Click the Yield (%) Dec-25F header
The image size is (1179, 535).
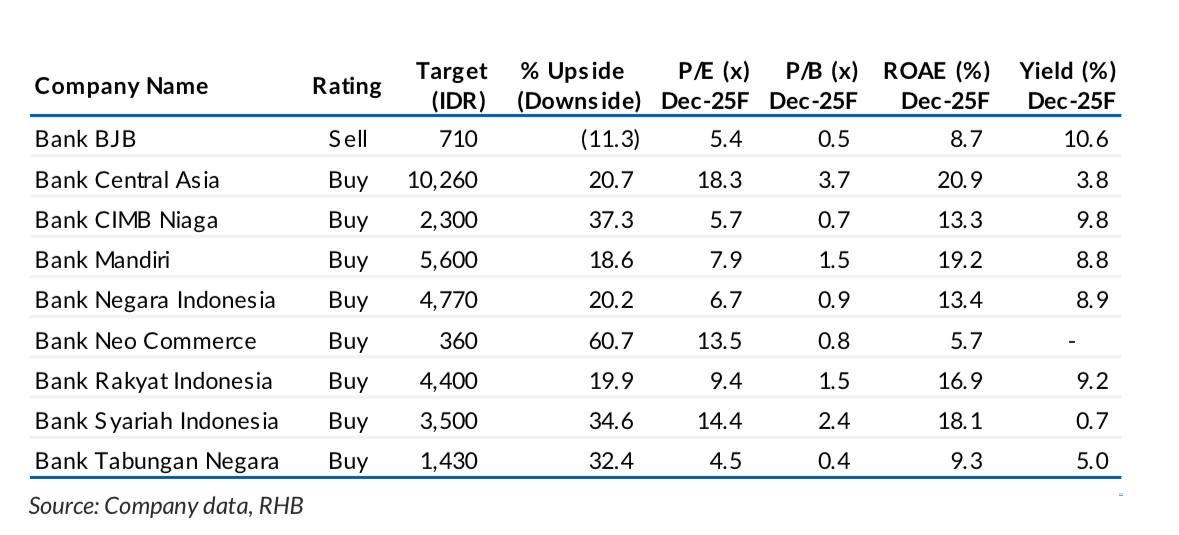1067,86
